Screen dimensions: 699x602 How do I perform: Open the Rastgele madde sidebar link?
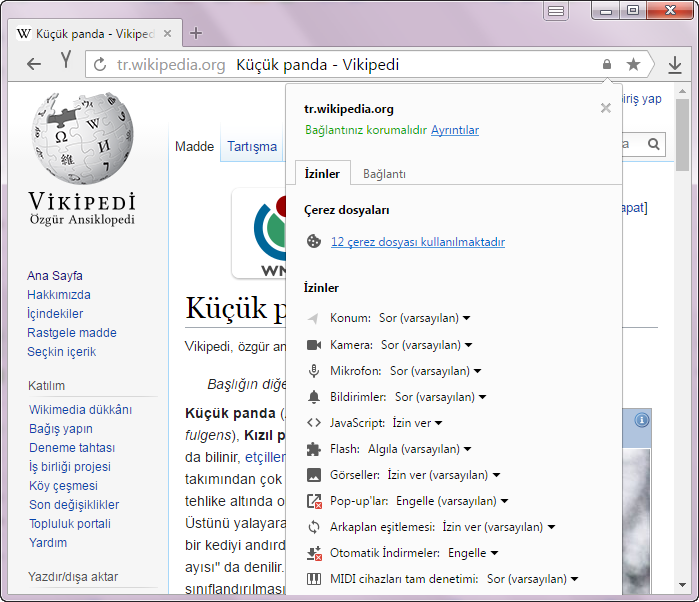point(72,333)
